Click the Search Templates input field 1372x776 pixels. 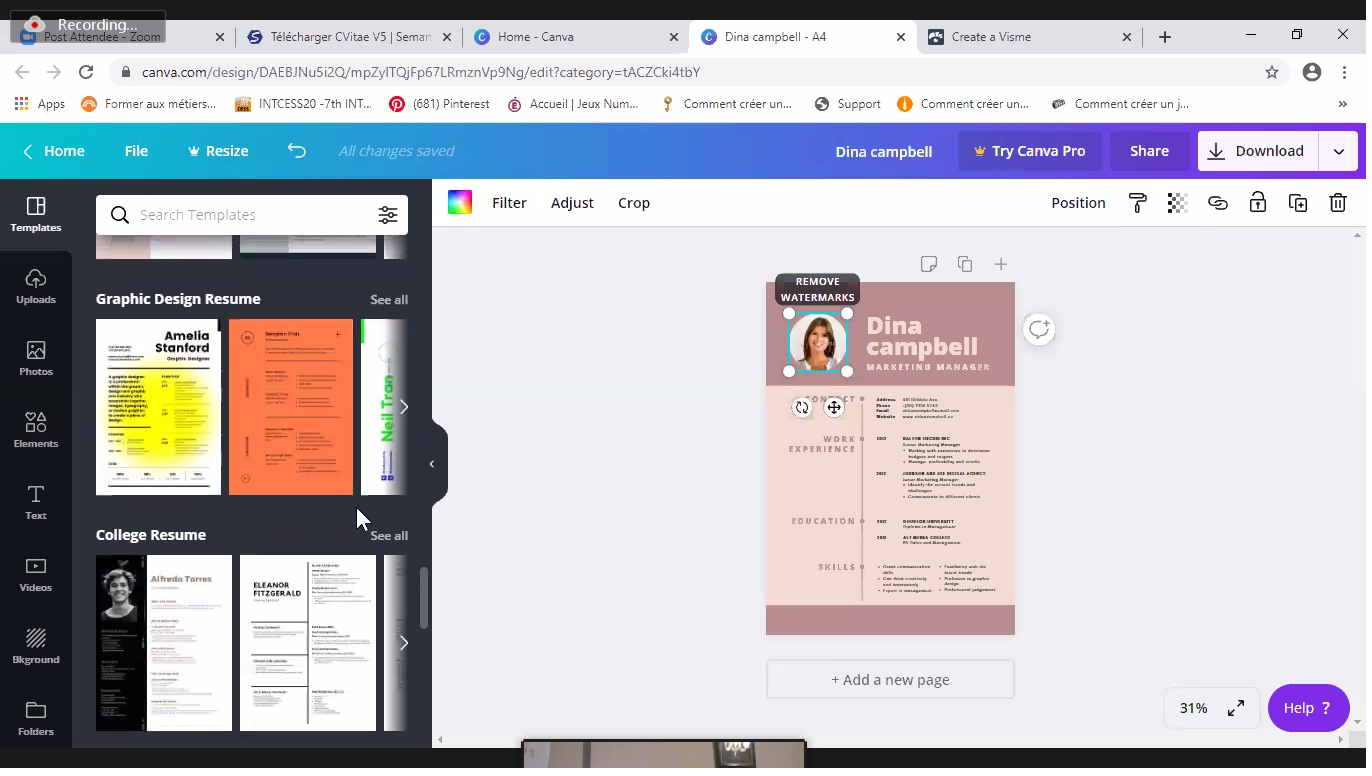[x=250, y=215]
